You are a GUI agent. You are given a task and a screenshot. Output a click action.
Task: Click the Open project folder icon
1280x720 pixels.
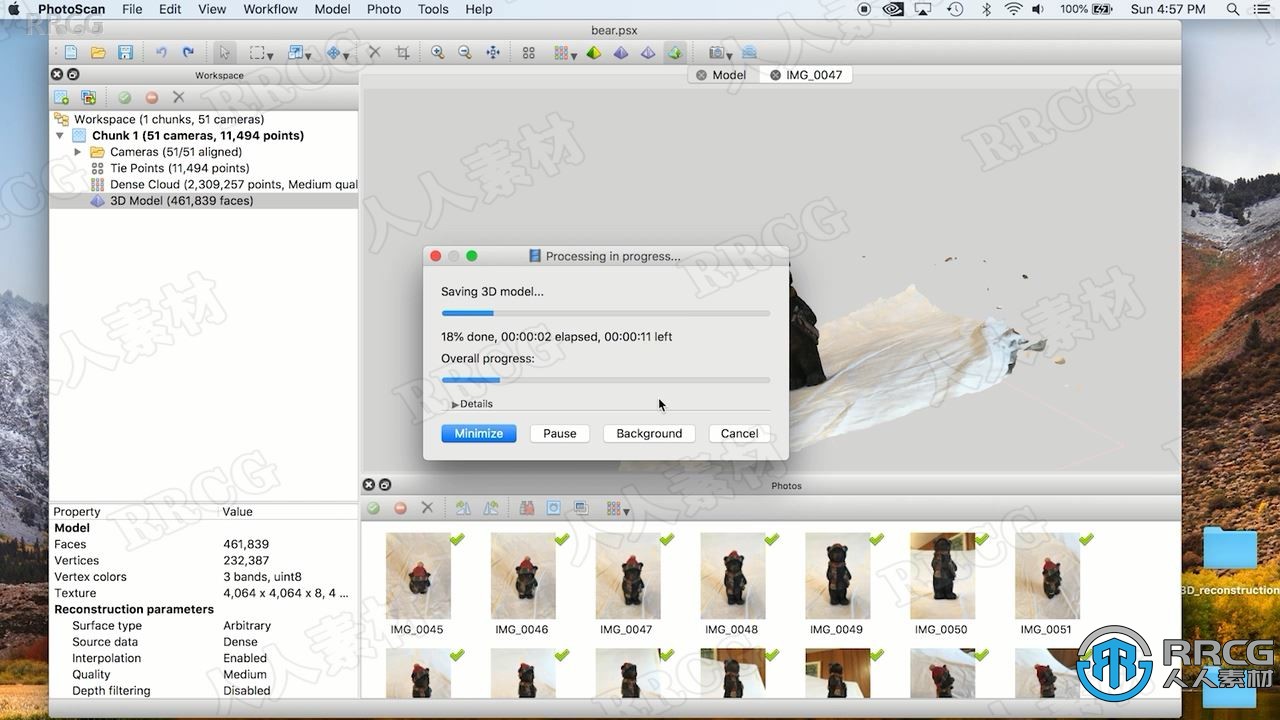point(98,52)
